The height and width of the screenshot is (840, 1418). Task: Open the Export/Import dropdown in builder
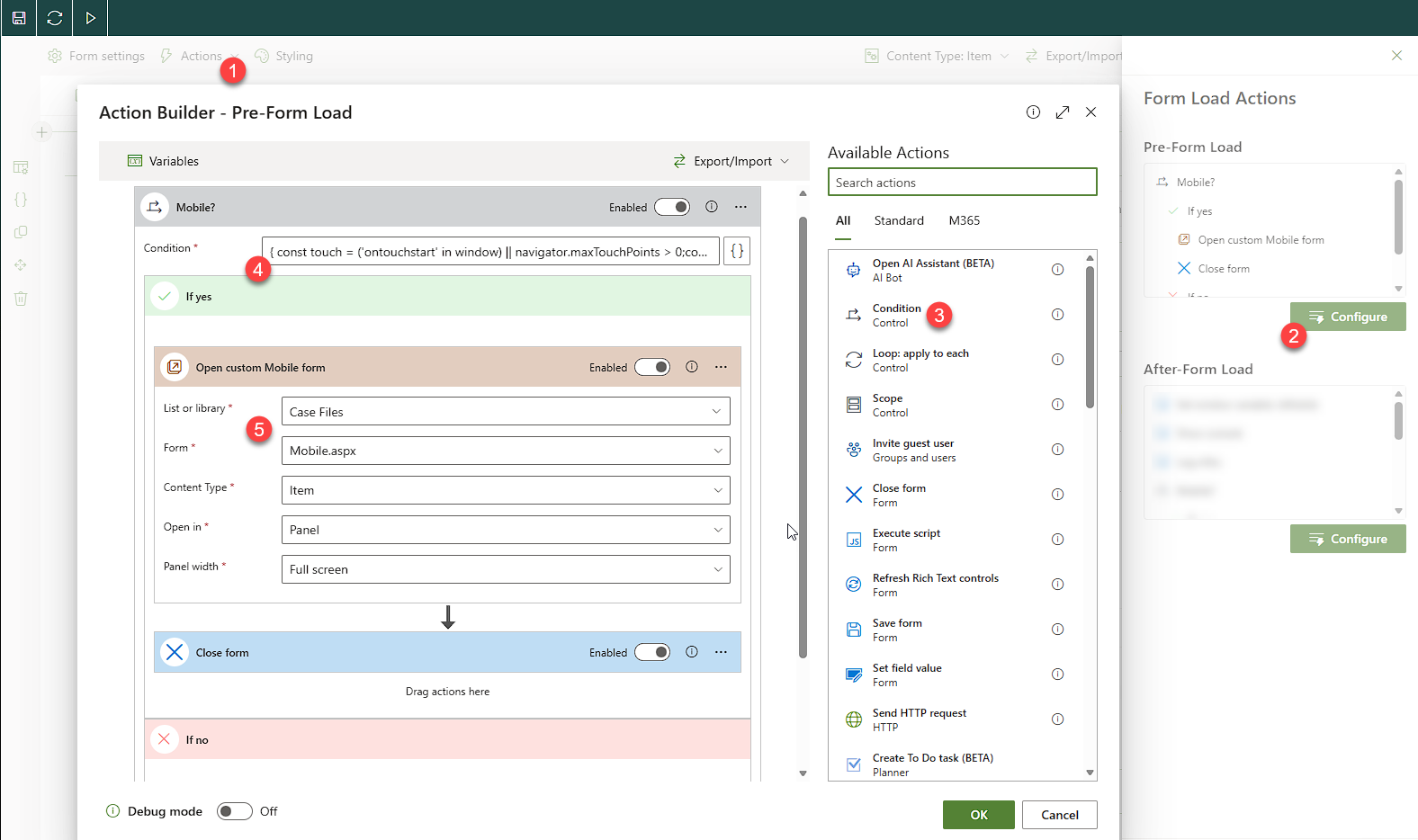click(731, 161)
